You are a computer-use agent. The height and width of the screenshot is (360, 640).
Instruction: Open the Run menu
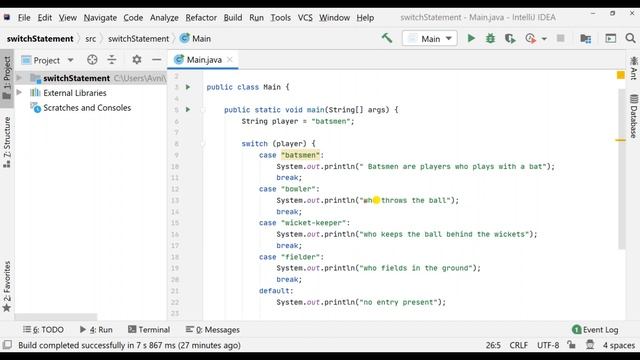coord(256,18)
